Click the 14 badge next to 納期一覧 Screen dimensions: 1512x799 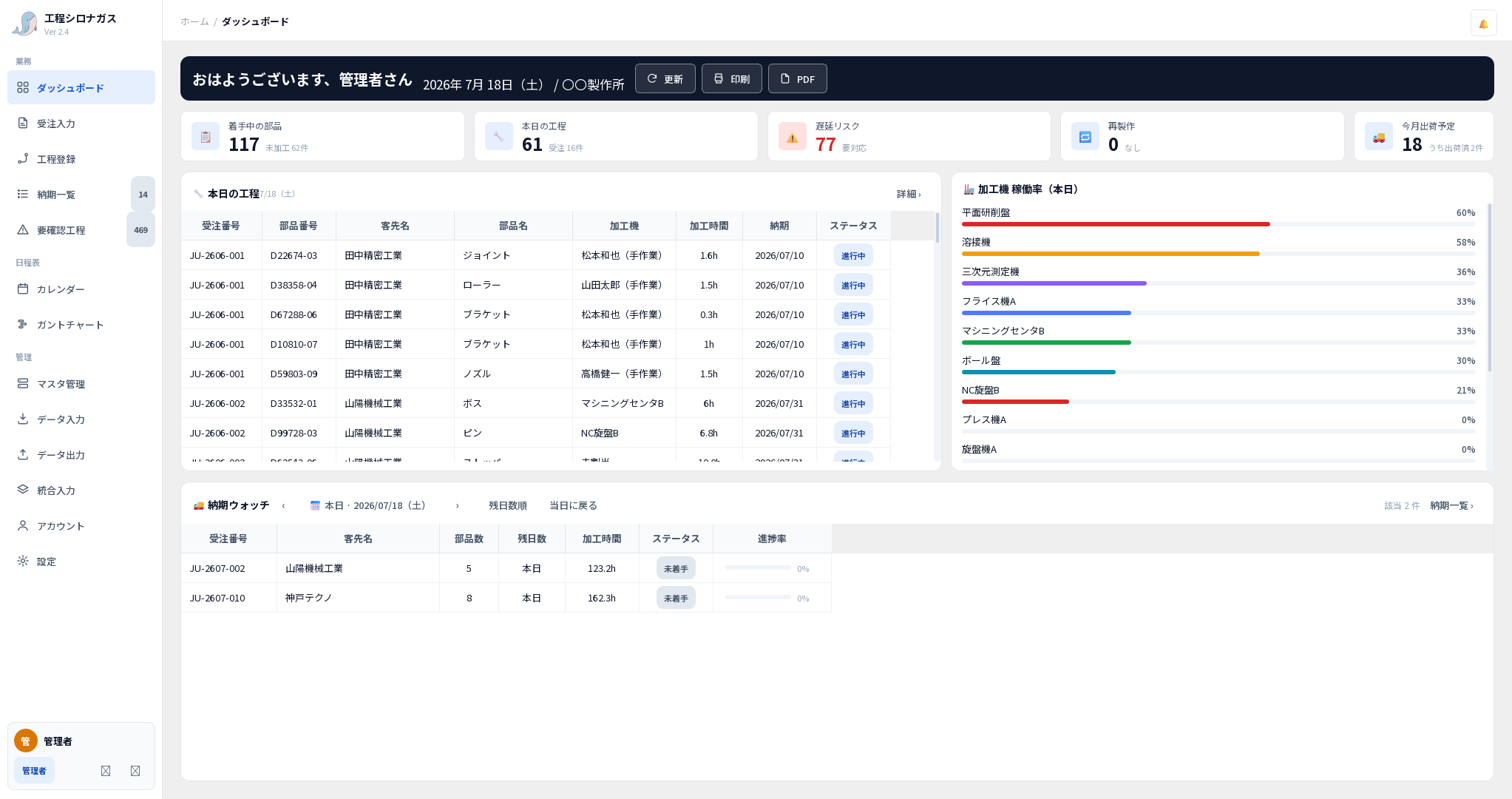143,194
